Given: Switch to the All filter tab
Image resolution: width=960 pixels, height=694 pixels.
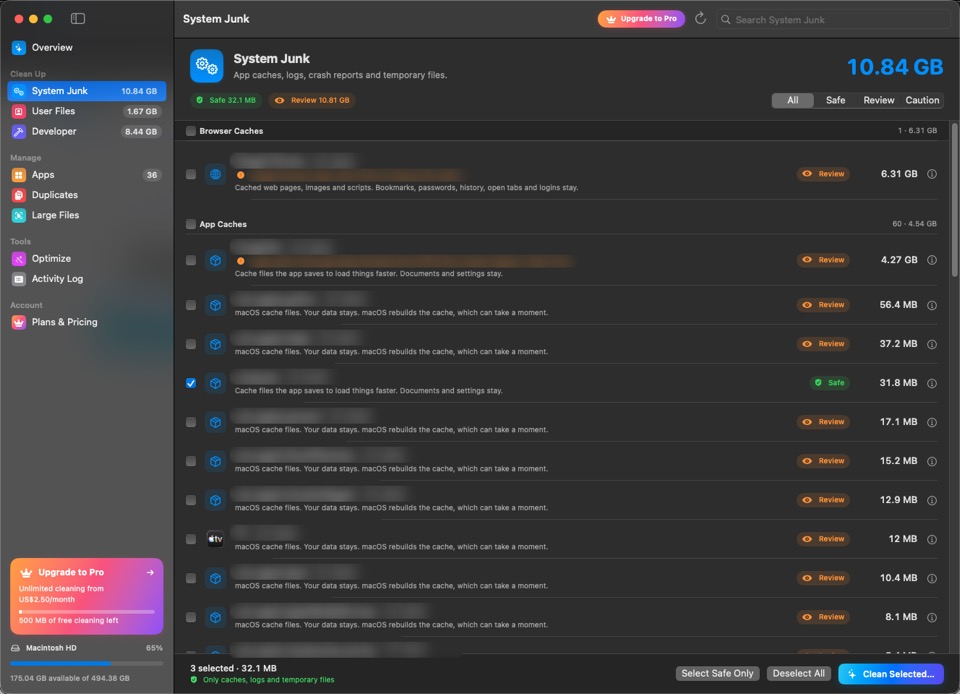Looking at the screenshot, I should pos(792,100).
